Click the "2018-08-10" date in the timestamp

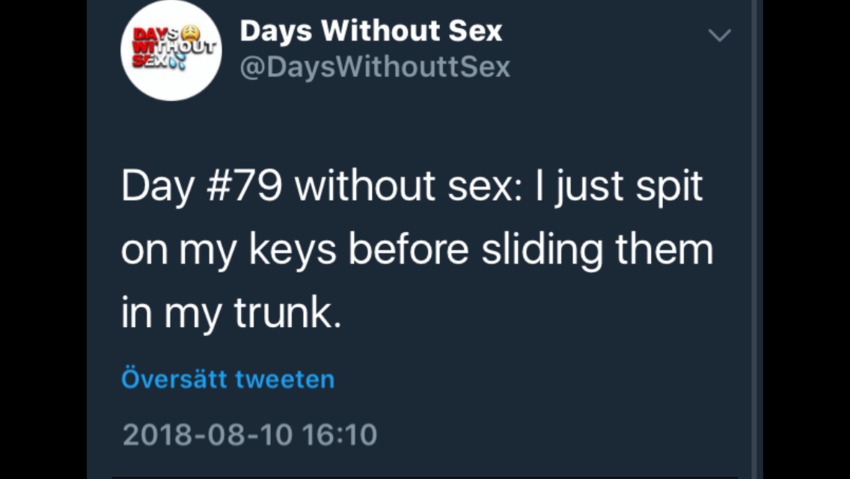pos(207,435)
